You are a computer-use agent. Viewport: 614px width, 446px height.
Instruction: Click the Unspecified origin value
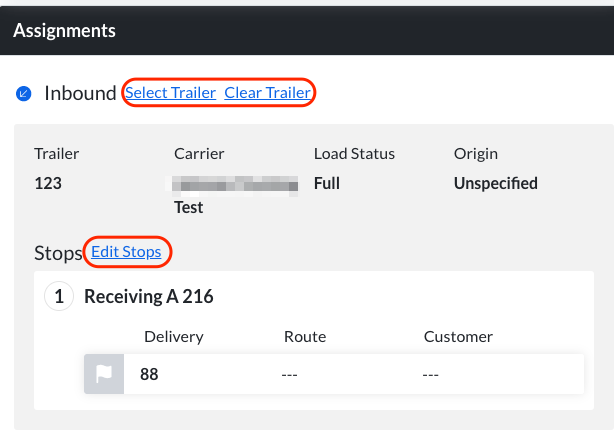[x=495, y=183]
